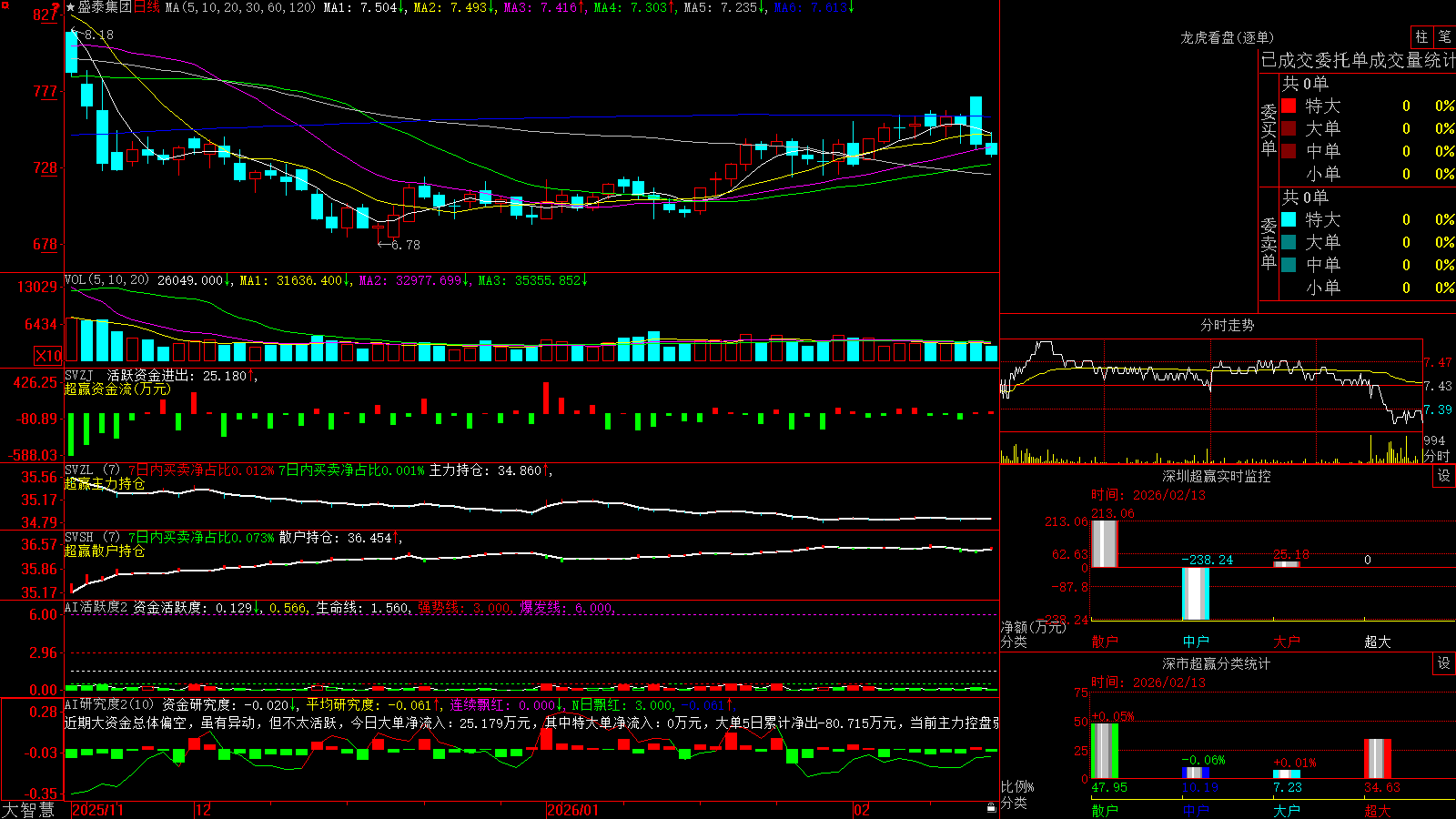This screenshot has width=1456, height=819.
Task: Click the small red square icon at top-left corner
Action: pos(5,5)
